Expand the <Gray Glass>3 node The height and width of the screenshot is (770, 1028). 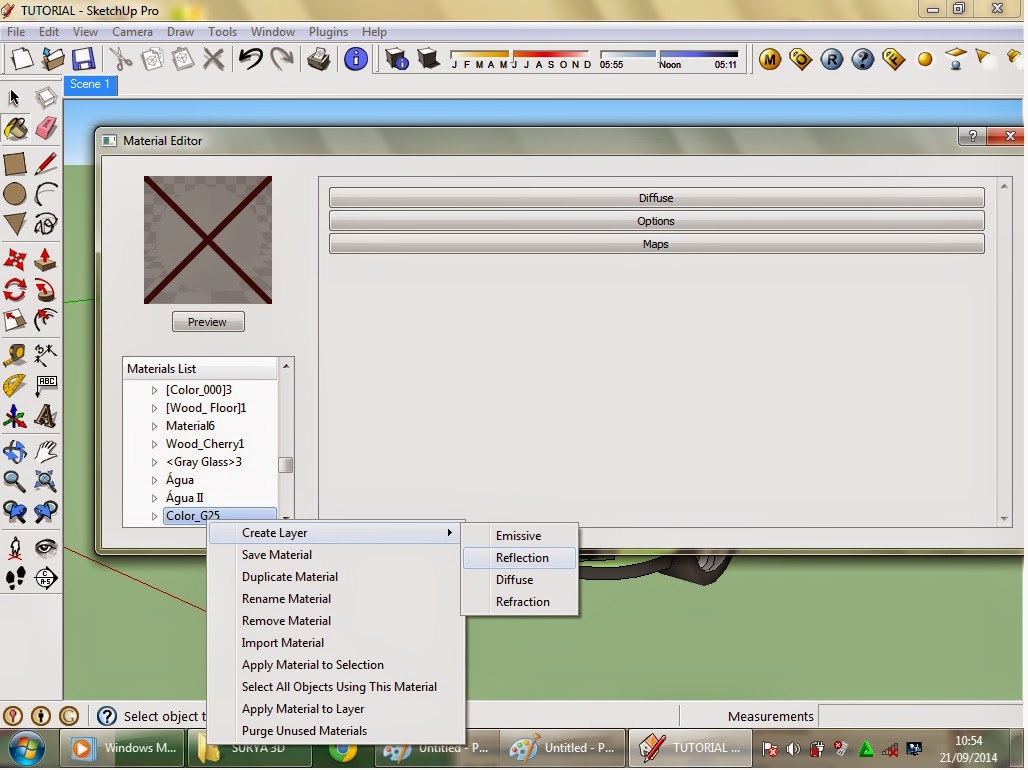[155, 462]
